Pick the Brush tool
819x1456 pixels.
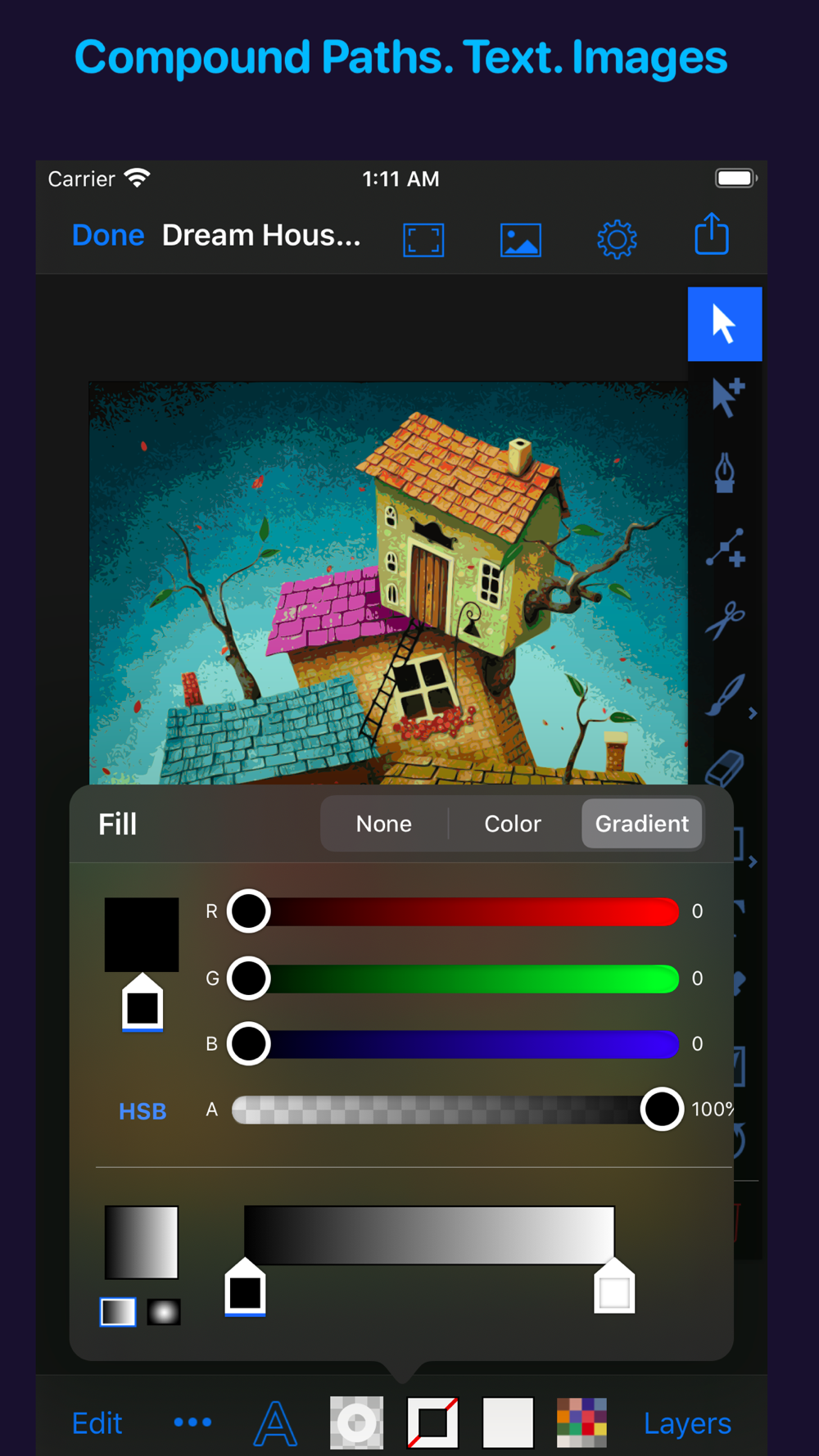(725, 694)
